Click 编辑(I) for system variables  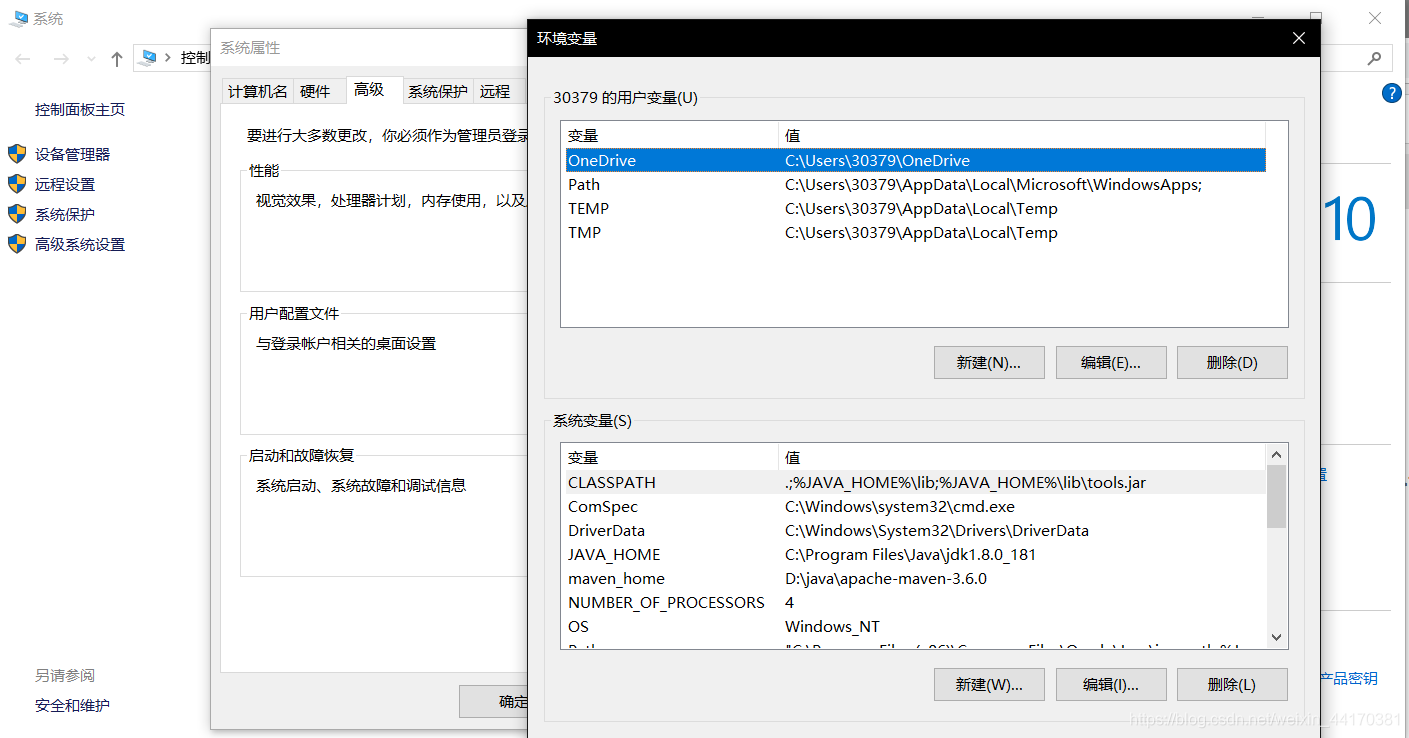click(1111, 684)
